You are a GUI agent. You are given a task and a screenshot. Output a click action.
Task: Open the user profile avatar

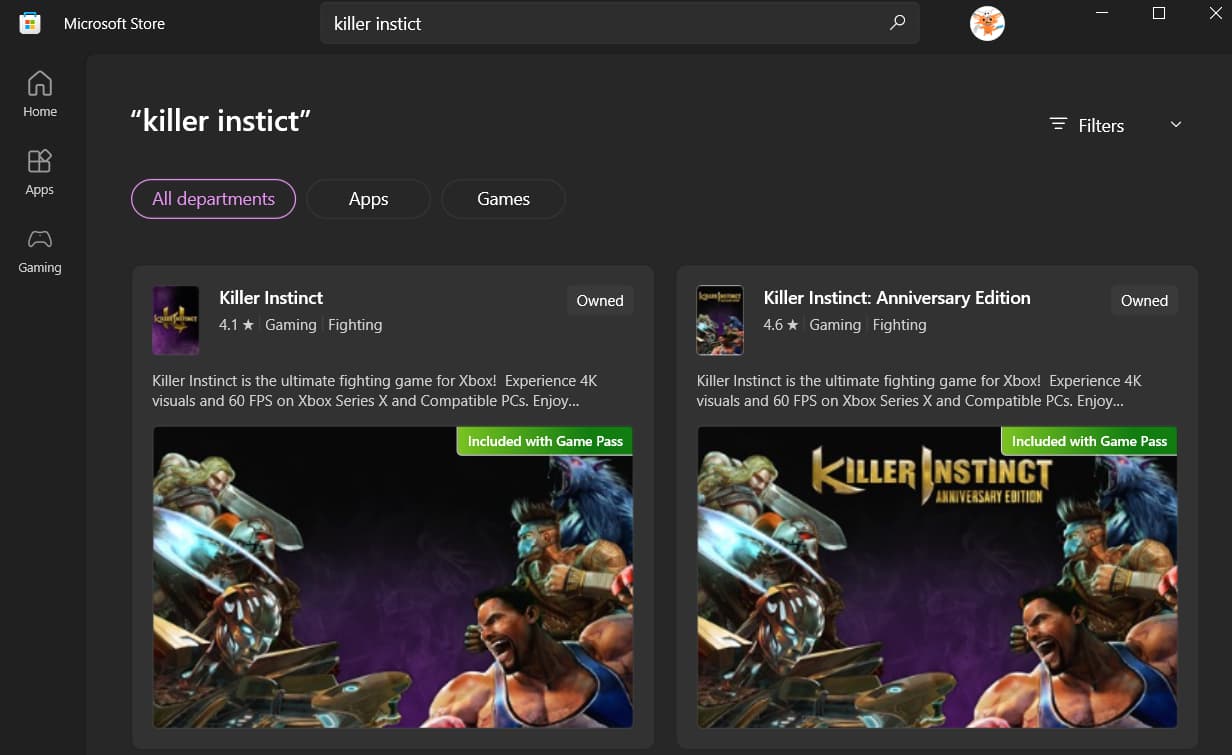pos(987,24)
